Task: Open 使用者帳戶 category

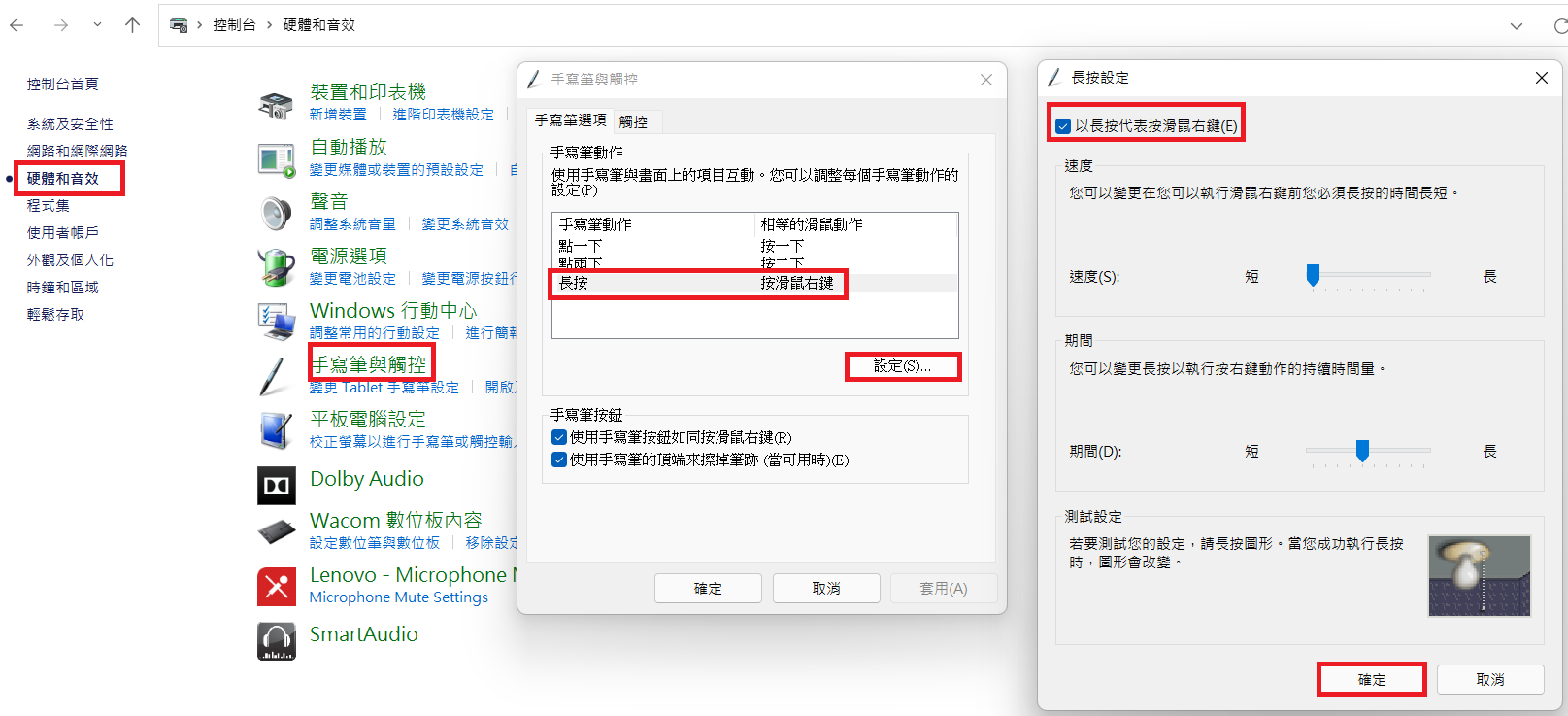Action: click(63, 233)
